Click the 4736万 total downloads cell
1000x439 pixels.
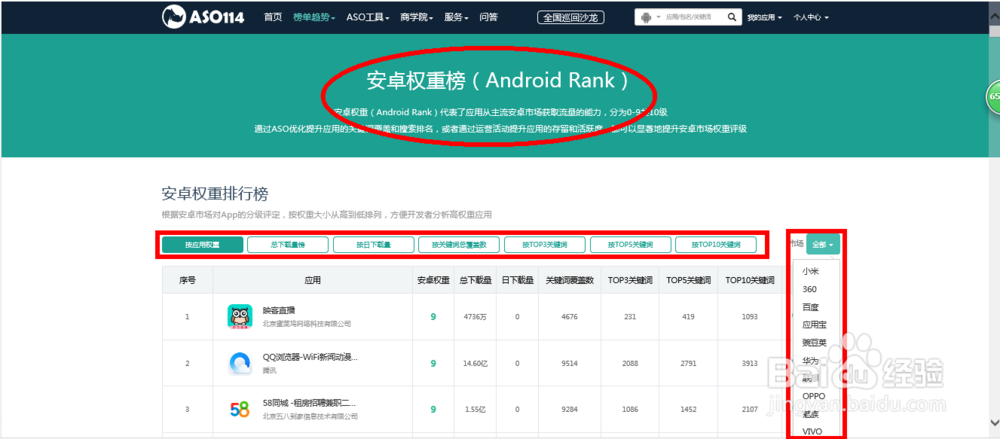point(475,316)
